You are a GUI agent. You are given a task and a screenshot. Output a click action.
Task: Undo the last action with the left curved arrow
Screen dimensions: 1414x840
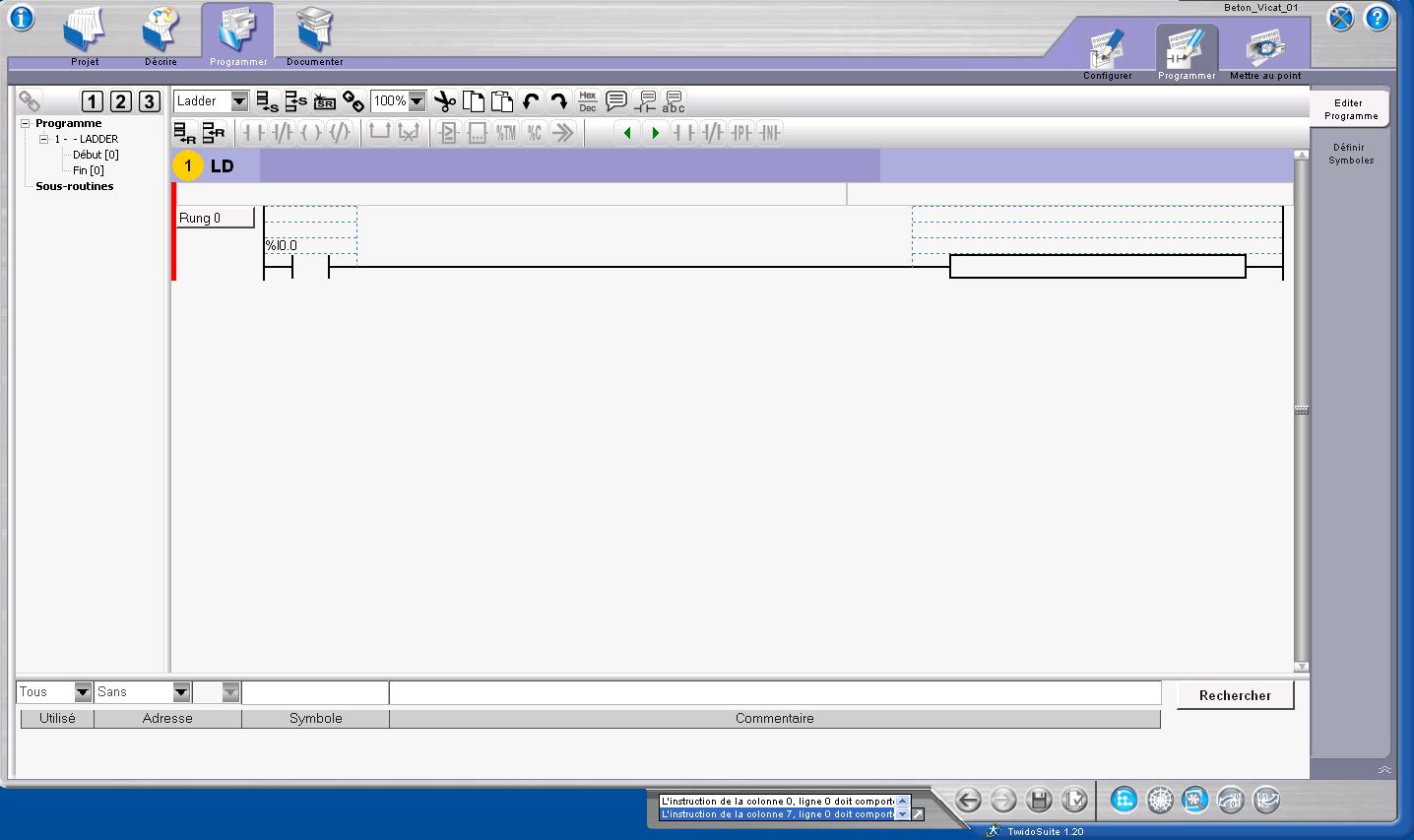tap(531, 101)
